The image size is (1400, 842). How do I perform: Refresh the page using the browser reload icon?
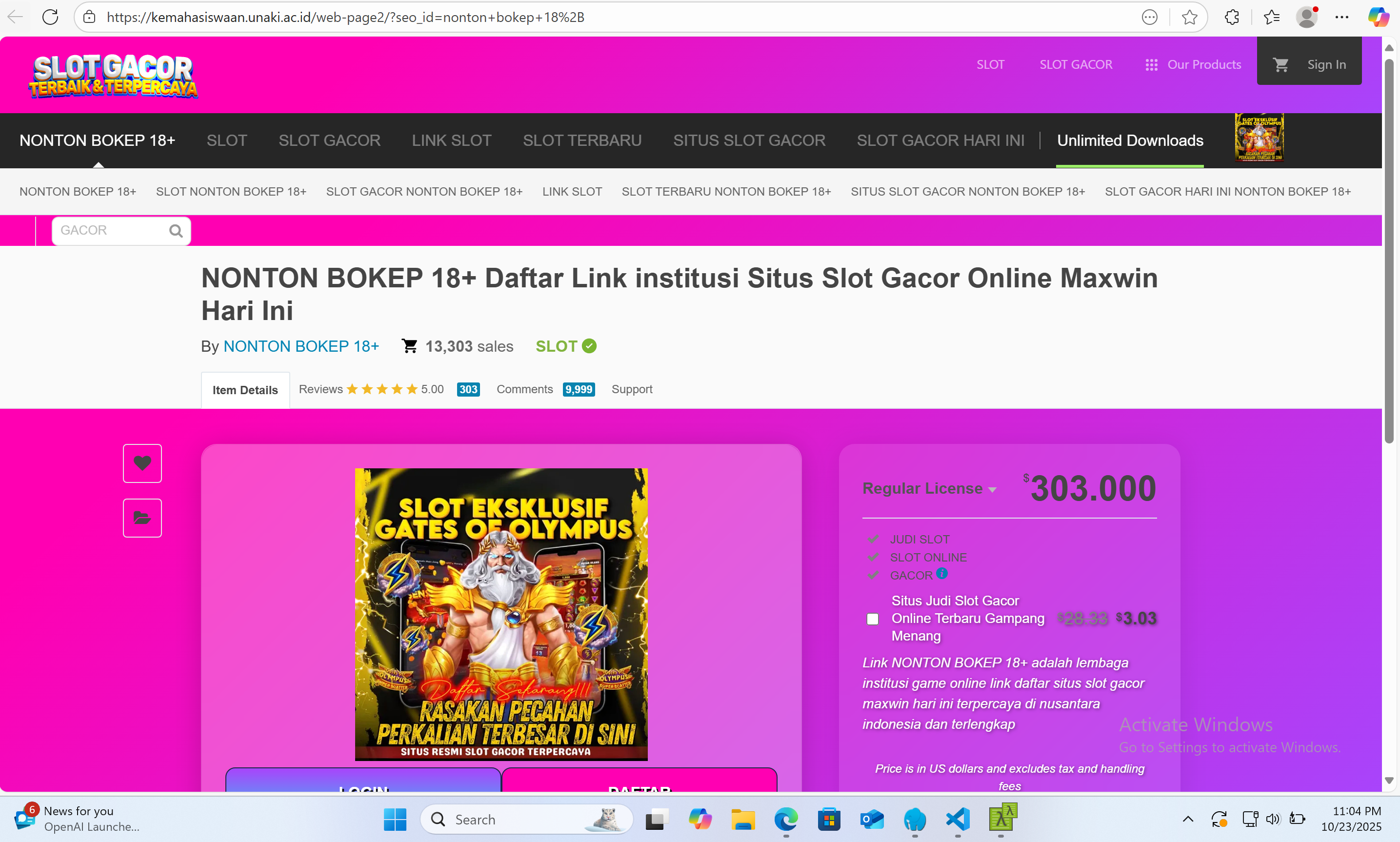click(50, 17)
